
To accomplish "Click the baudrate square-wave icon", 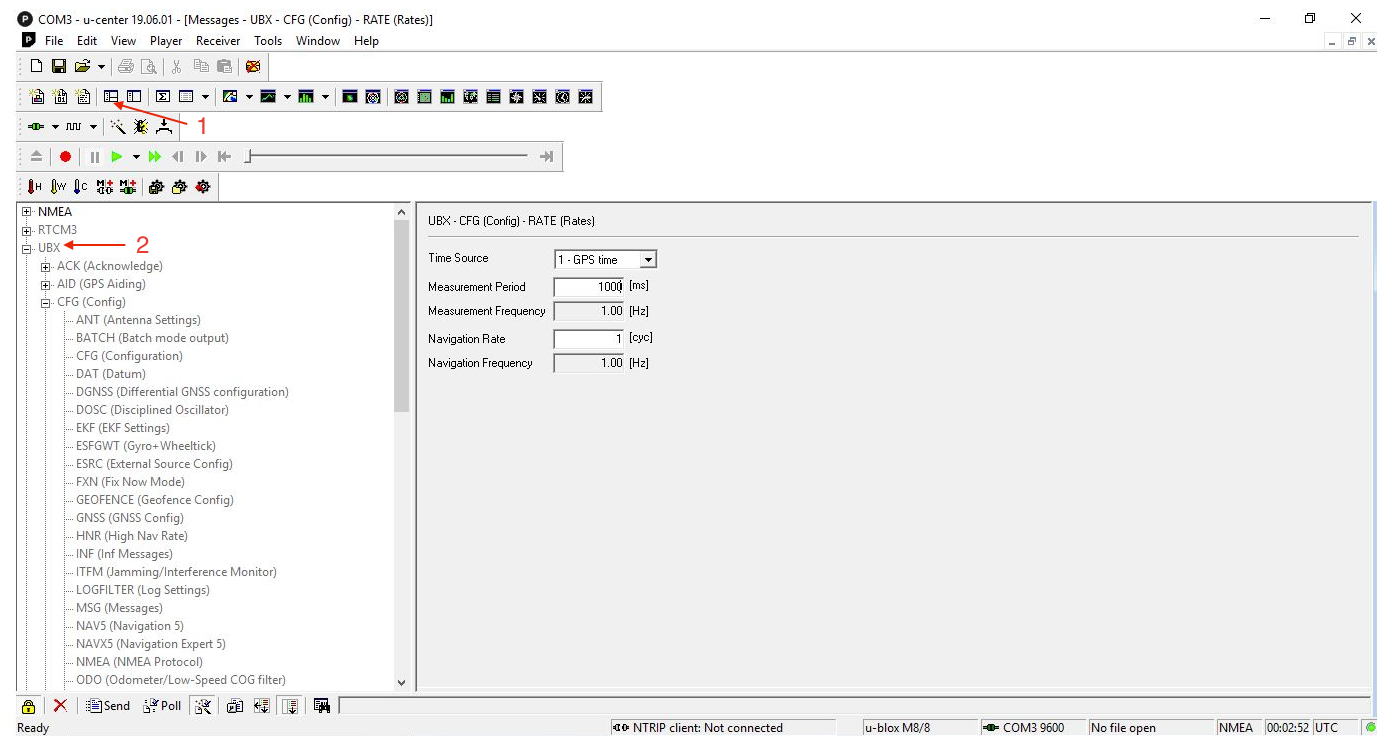I will coord(74,127).
